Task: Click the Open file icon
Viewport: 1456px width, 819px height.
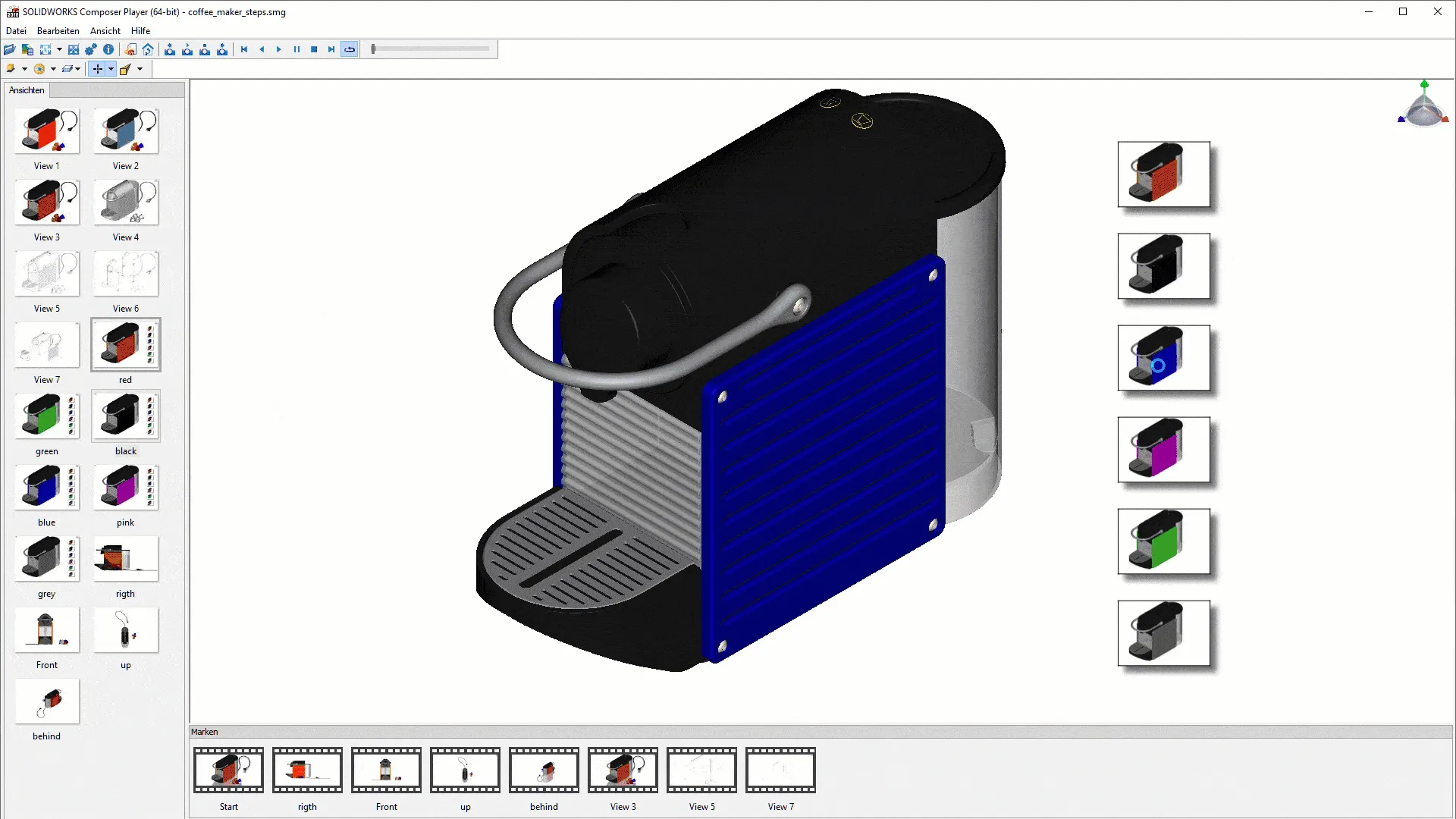Action: [10, 49]
